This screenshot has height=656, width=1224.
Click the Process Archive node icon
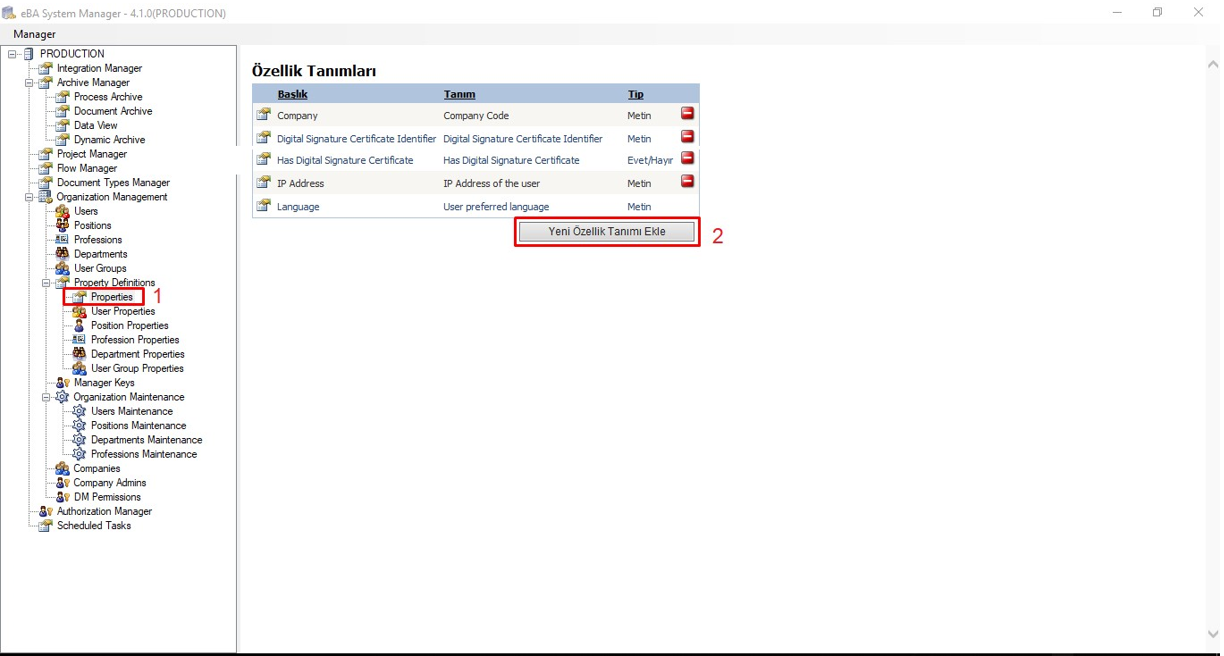click(62, 97)
